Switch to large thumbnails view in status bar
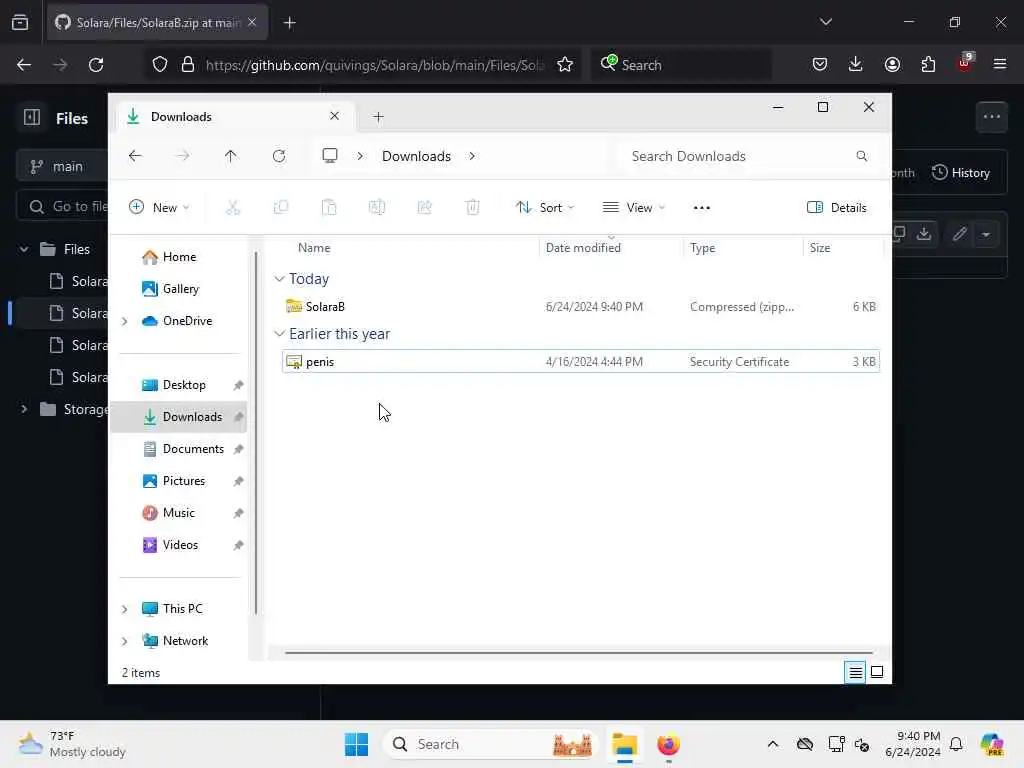The height and width of the screenshot is (768, 1024). [877, 672]
